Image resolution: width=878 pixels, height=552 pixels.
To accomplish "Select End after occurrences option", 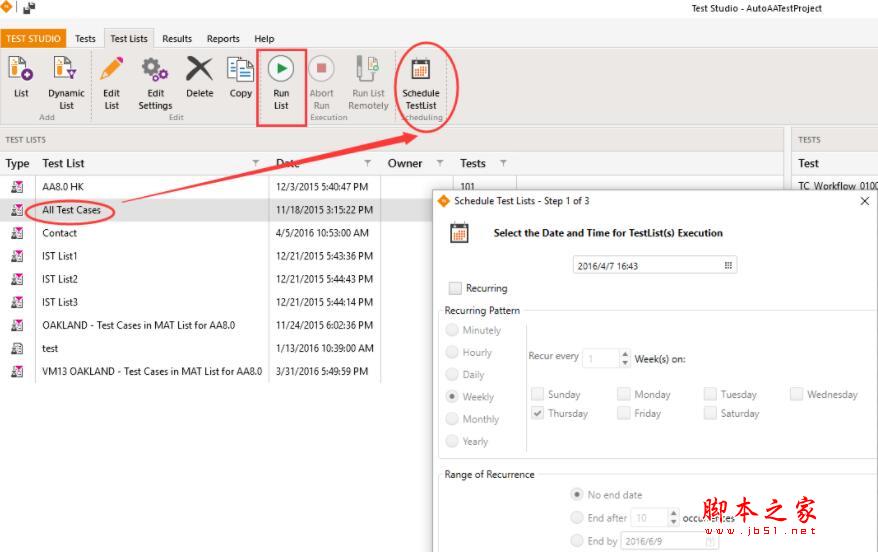I will (x=577, y=518).
